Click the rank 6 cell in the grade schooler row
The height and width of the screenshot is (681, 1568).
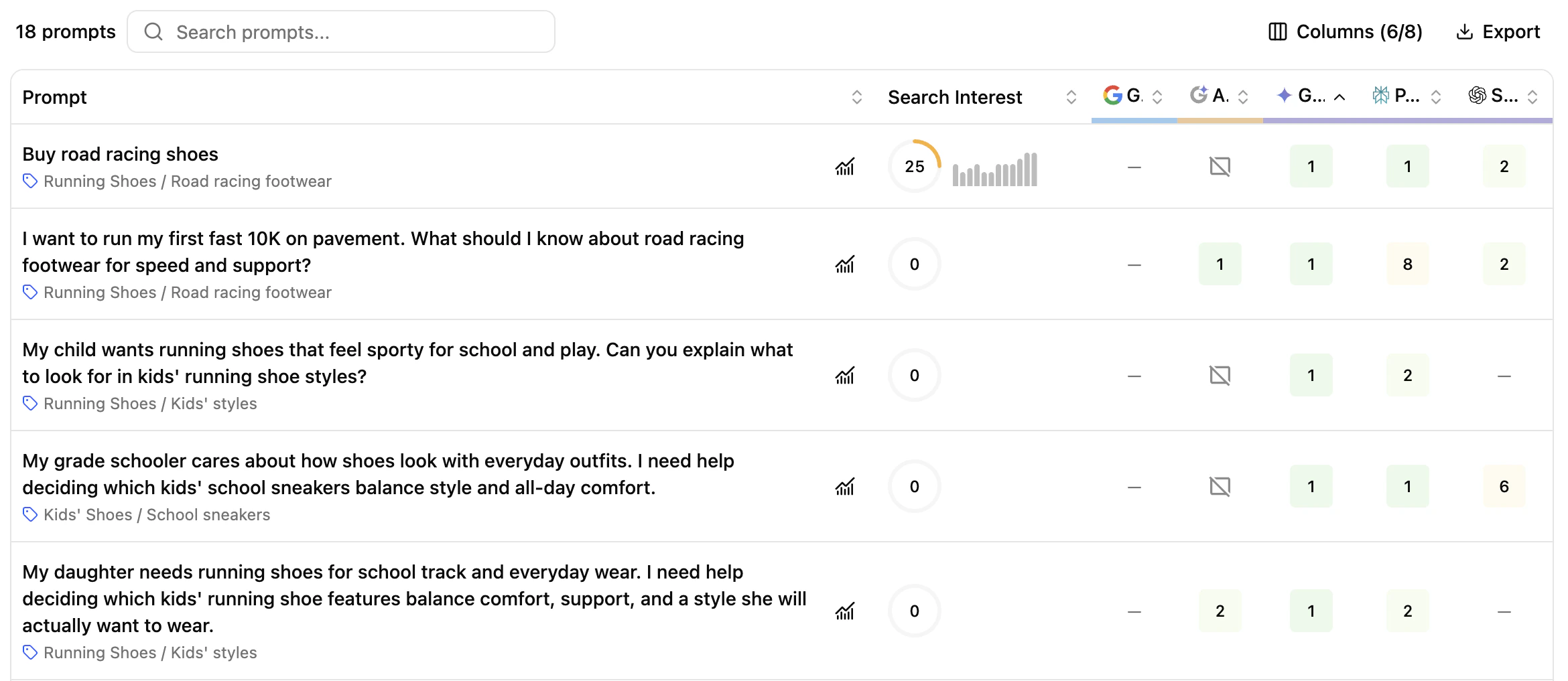(x=1504, y=486)
